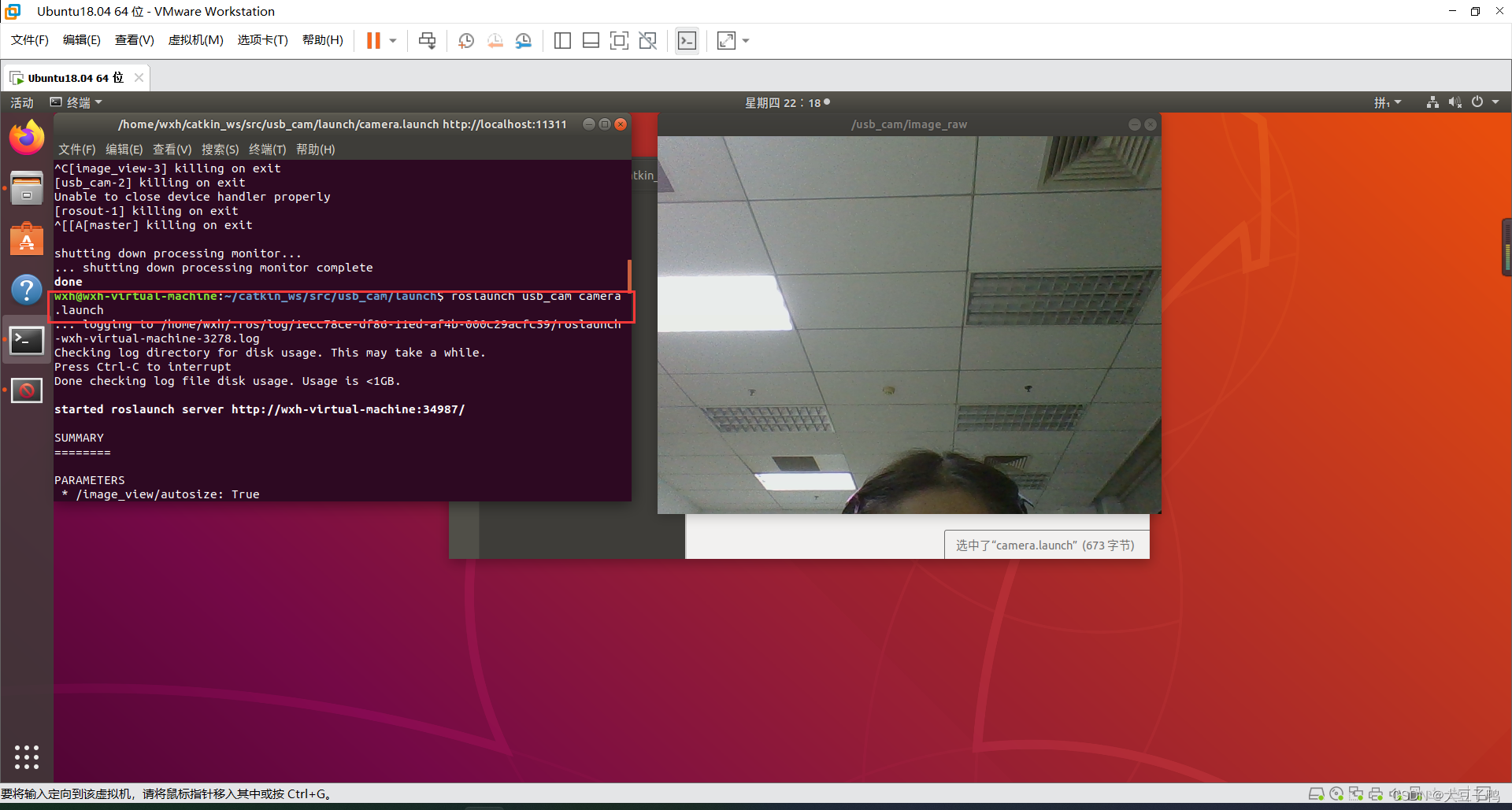Close the Ubuntu18.04 64 位 tab

click(x=139, y=77)
